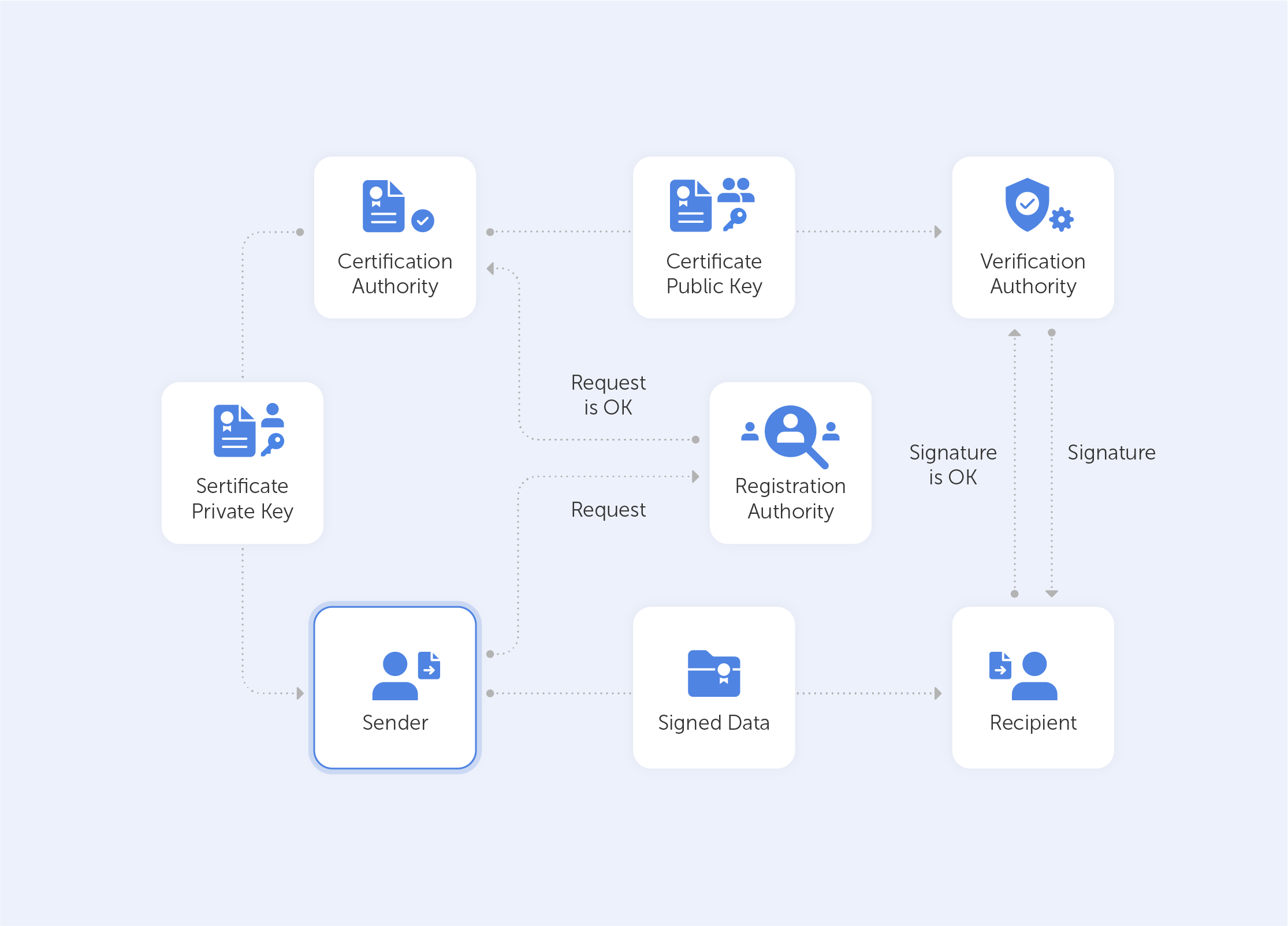1288x926 pixels.
Task: Click the document icon in the Recipient card
Action: pos(1001,665)
